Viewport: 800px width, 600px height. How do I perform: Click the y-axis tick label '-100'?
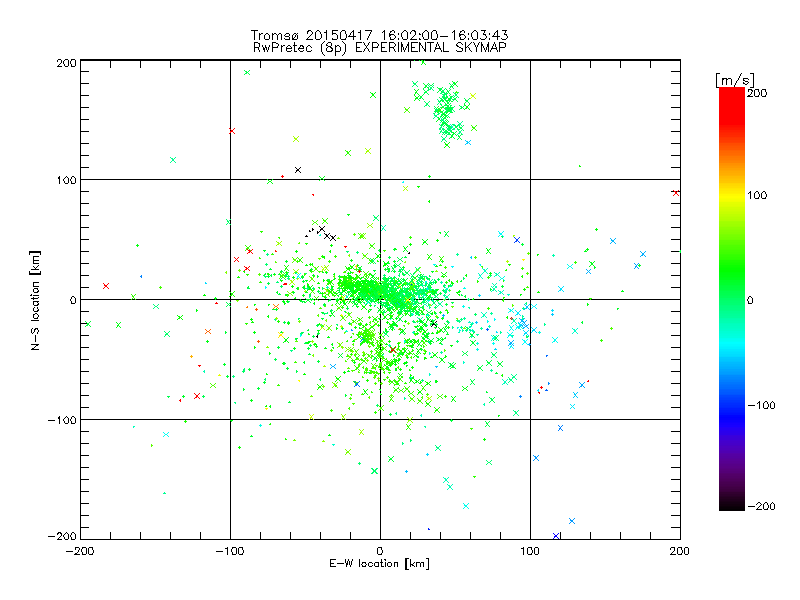62,420
